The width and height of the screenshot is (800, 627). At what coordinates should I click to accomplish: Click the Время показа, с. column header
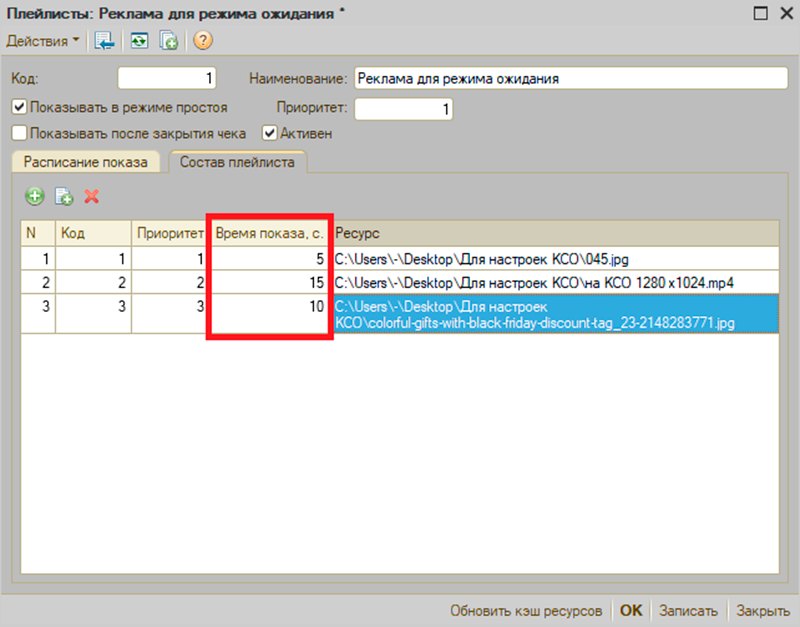[269, 233]
